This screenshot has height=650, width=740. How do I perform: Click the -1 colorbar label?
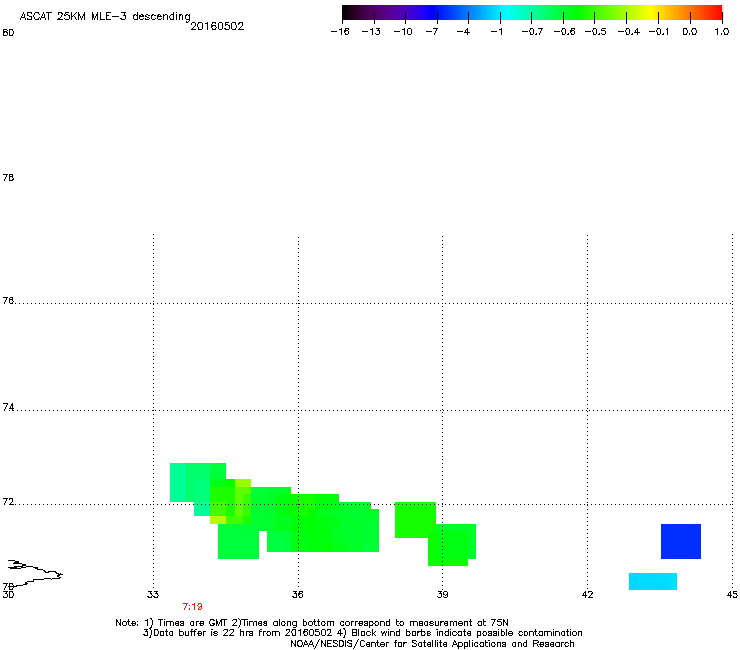tap(496, 32)
